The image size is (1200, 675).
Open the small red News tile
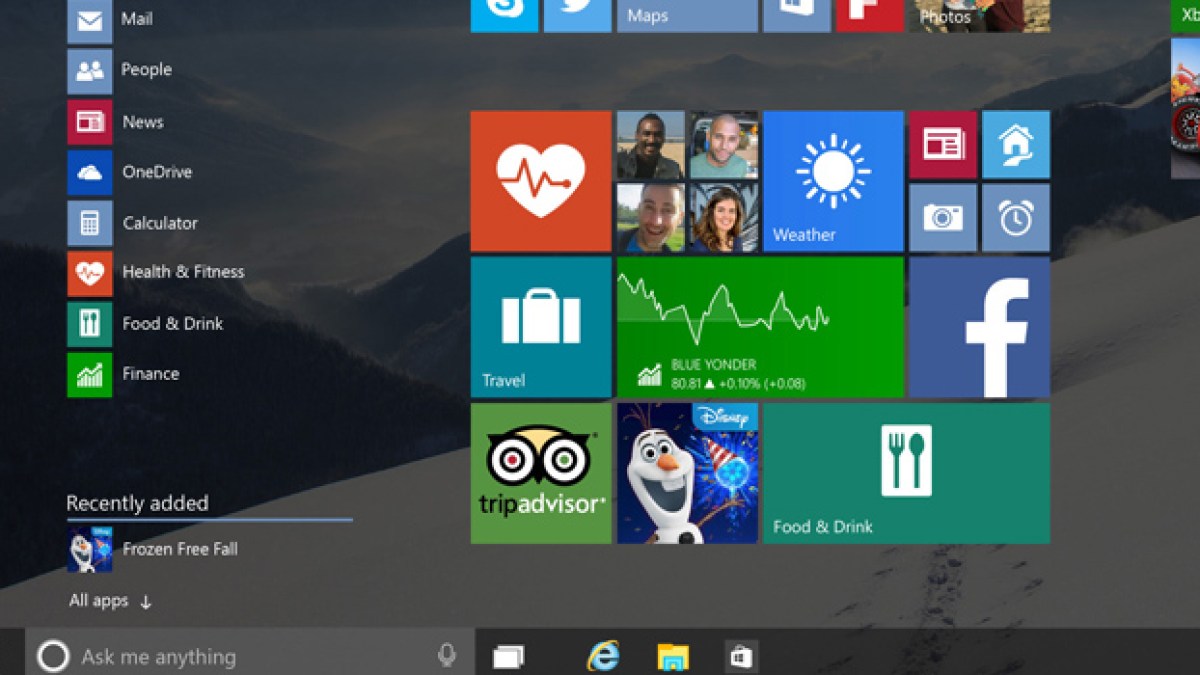point(943,144)
